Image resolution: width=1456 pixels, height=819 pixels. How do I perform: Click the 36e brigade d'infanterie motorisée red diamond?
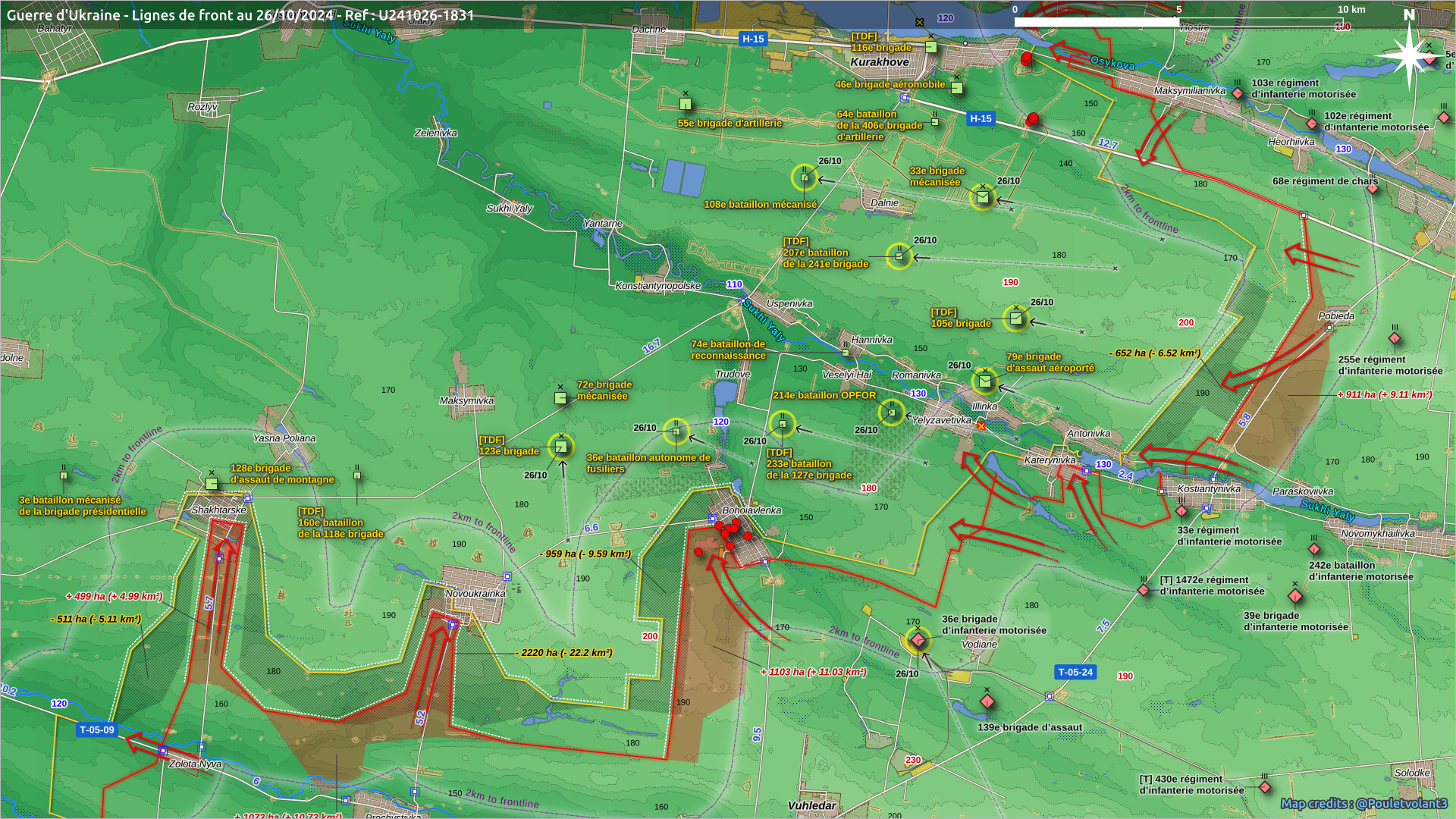tap(918, 640)
